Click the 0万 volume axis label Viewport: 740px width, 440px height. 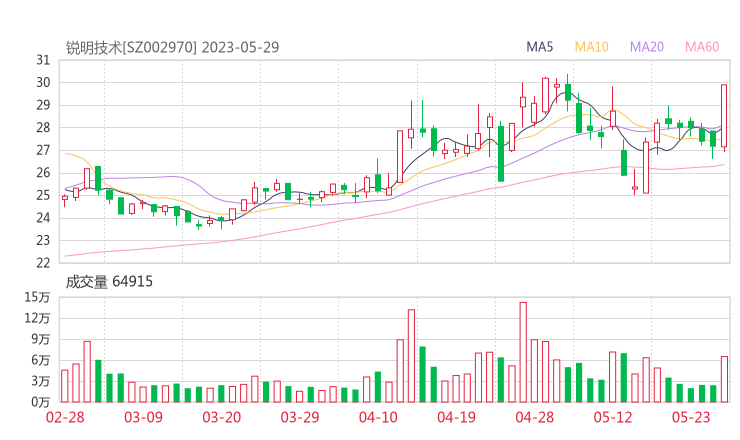coord(41,402)
